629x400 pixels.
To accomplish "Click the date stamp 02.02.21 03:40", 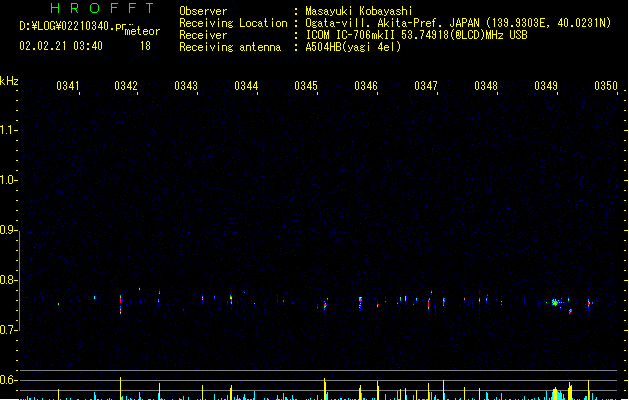I will [61, 46].
